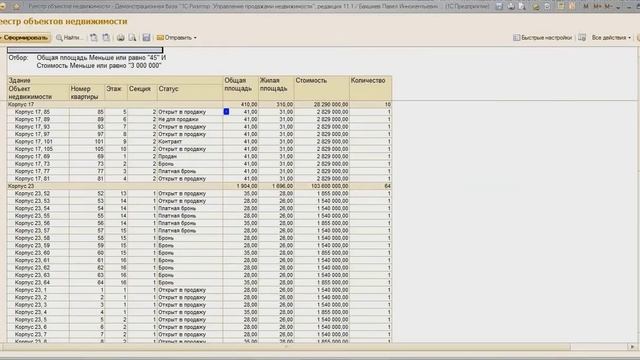Click cell Корпус 23, 1
640x360 pixels.
(x=38, y=290)
